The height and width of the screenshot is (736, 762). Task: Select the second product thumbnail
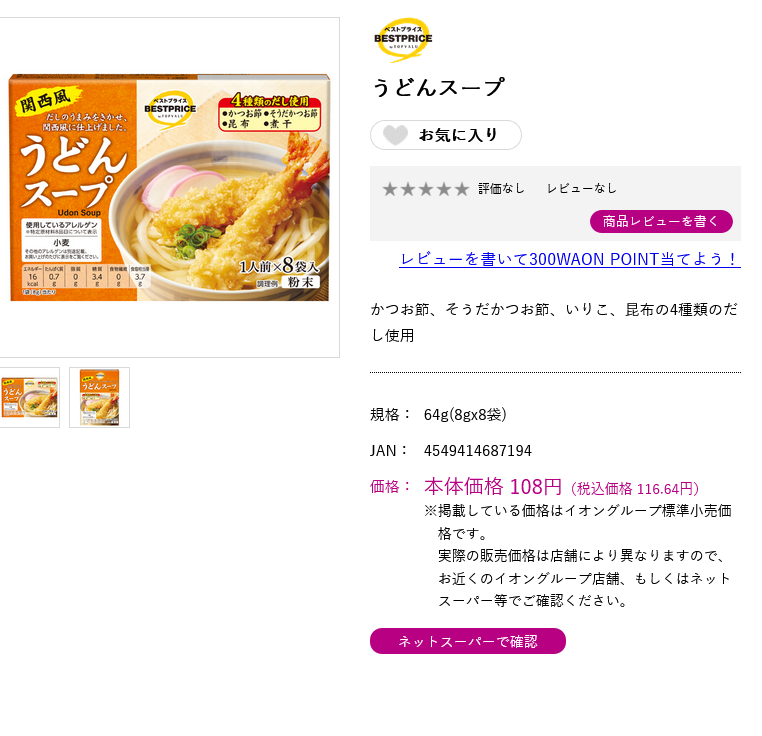(x=99, y=397)
